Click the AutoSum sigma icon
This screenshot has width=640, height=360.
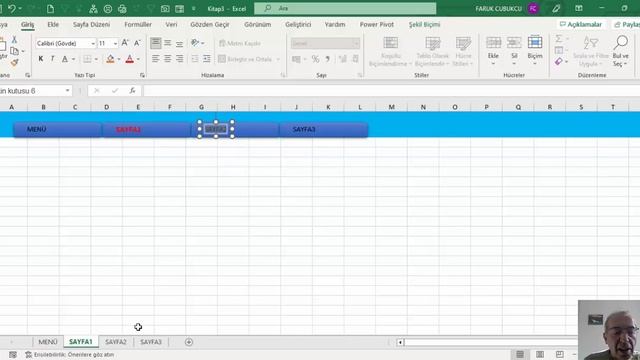point(559,38)
